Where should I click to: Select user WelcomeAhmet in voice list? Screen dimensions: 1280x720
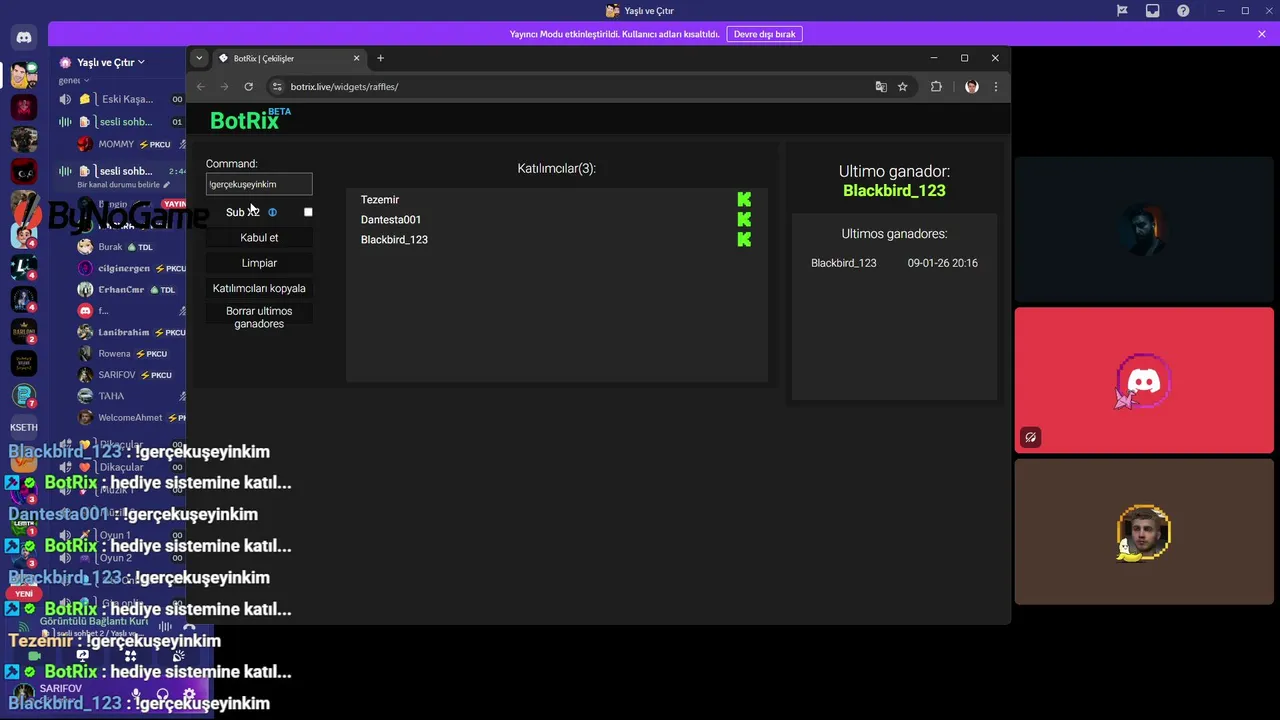pyautogui.click(x=130, y=418)
